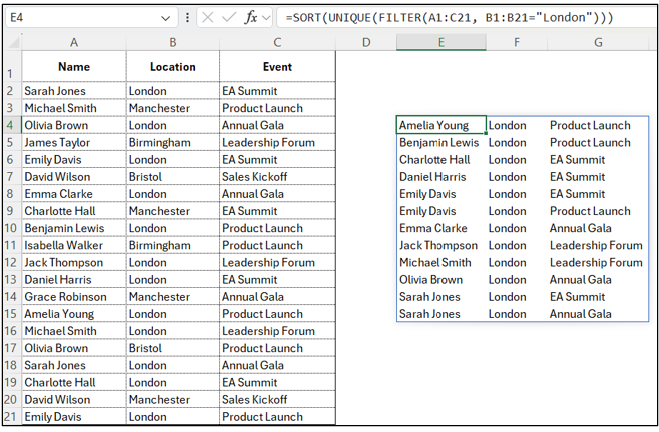659x432 pixels.
Task: Select the row 4 header
Action: coord(10,125)
